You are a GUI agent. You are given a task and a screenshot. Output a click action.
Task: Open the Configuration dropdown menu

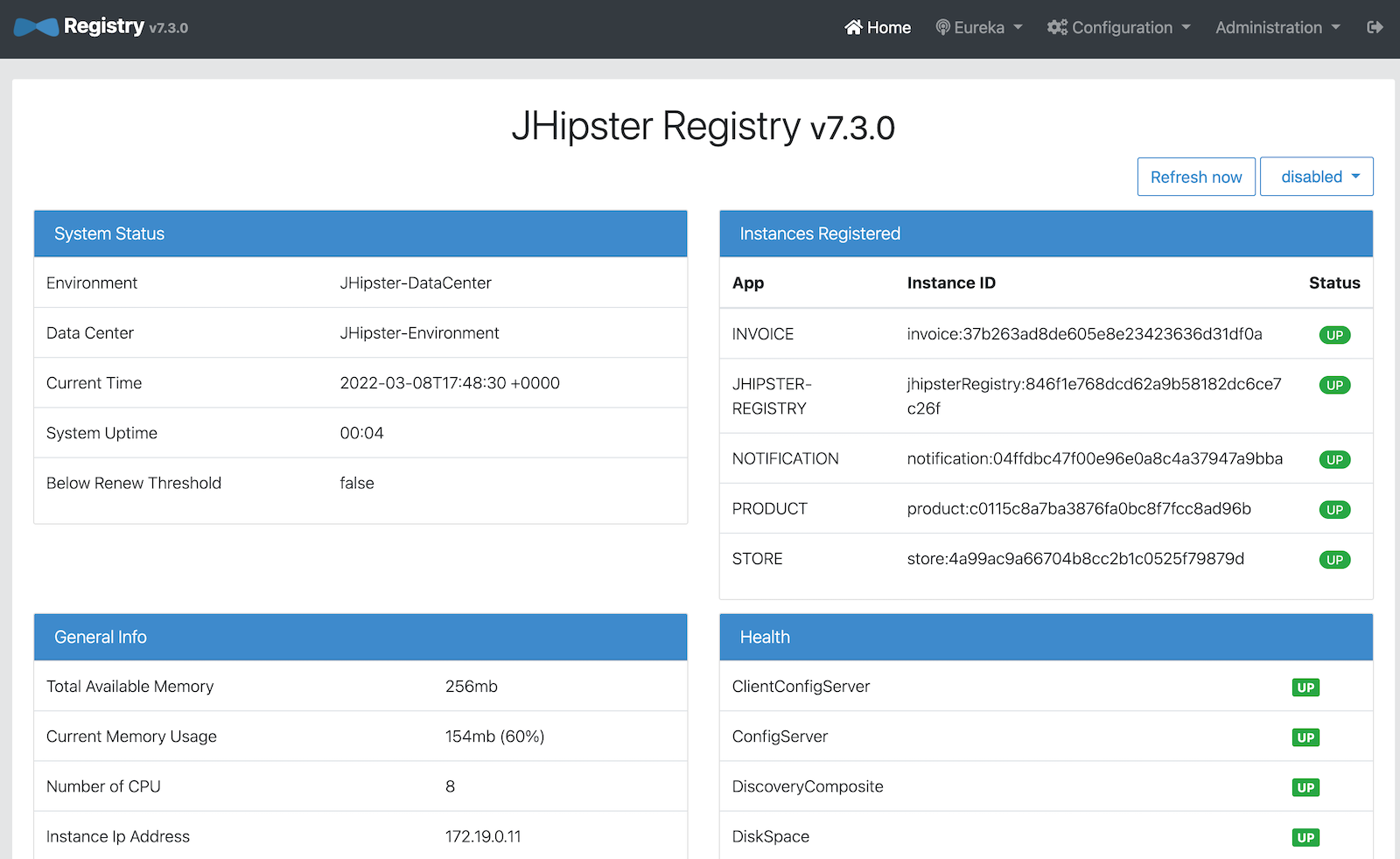(1121, 28)
